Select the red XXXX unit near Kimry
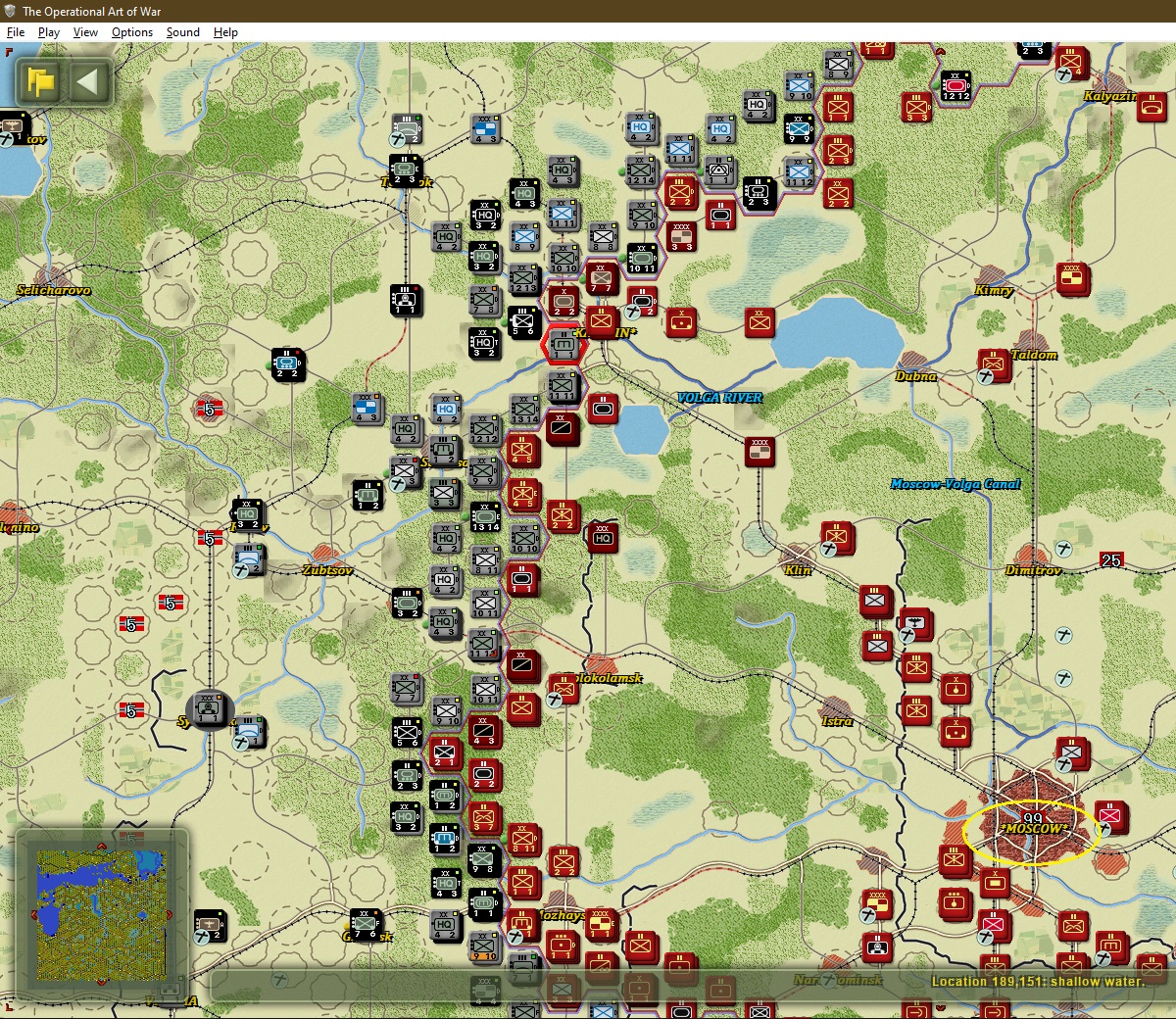The height and width of the screenshot is (1019, 1176). click(x=1072, y=278)
